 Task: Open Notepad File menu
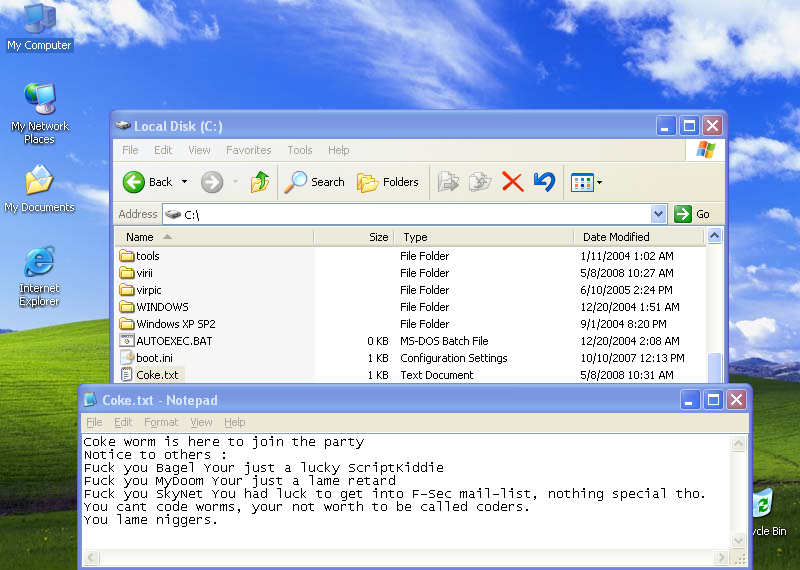pos(94,422)
